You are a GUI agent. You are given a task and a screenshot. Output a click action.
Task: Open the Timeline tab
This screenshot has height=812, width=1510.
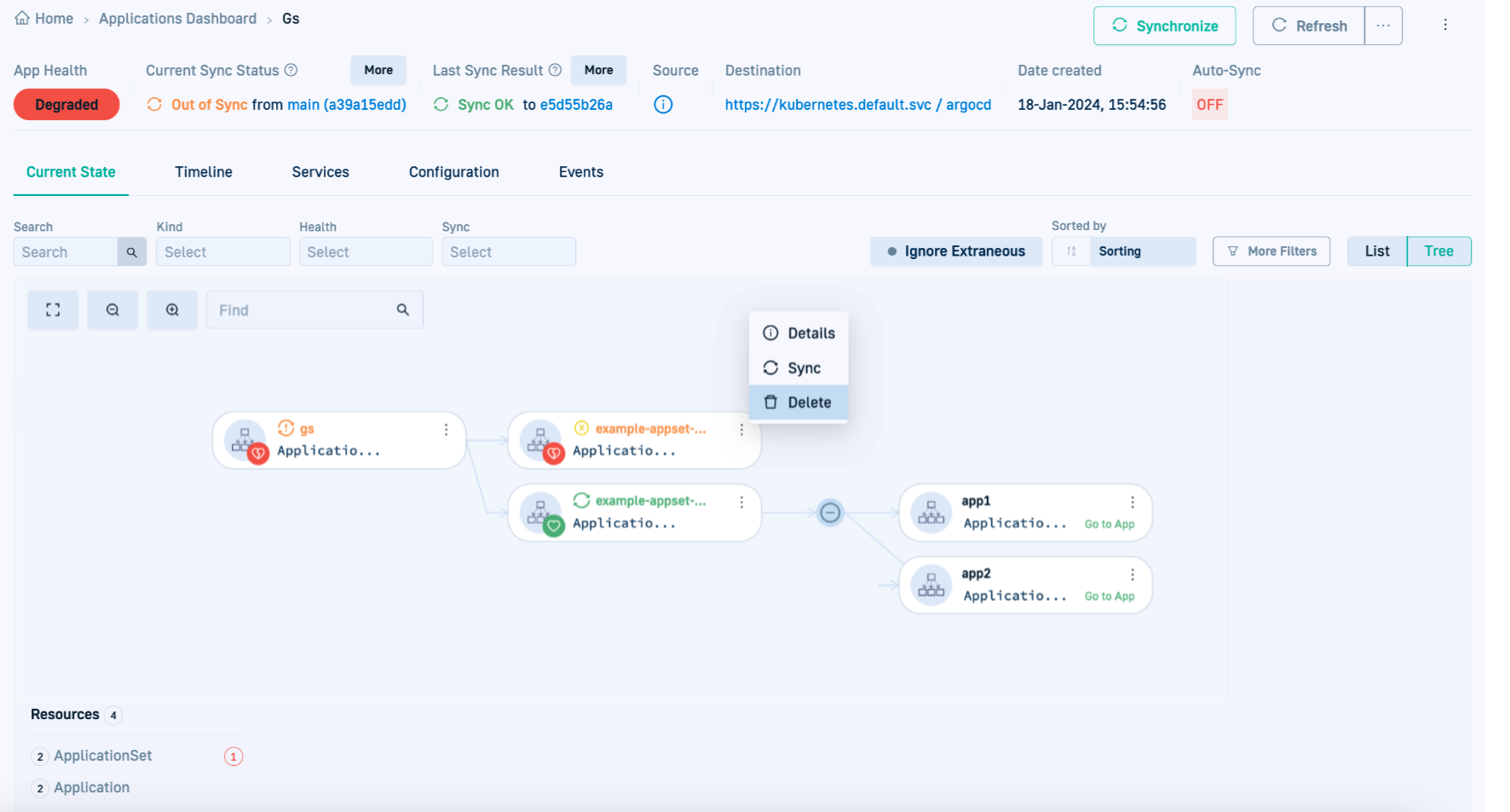click(x=204, y=172)
